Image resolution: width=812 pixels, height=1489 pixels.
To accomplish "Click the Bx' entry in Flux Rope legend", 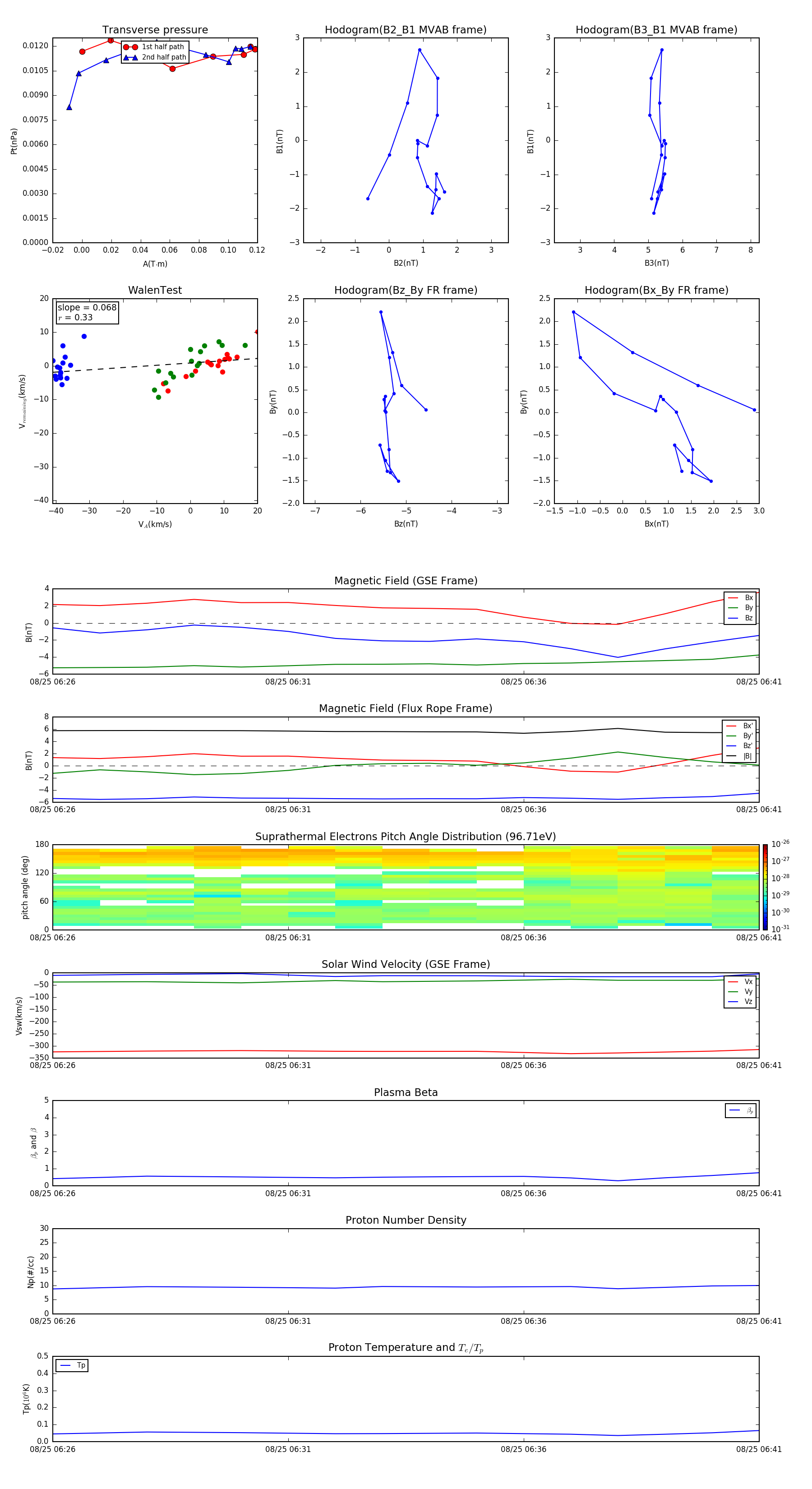I will (x=739, y=726).
